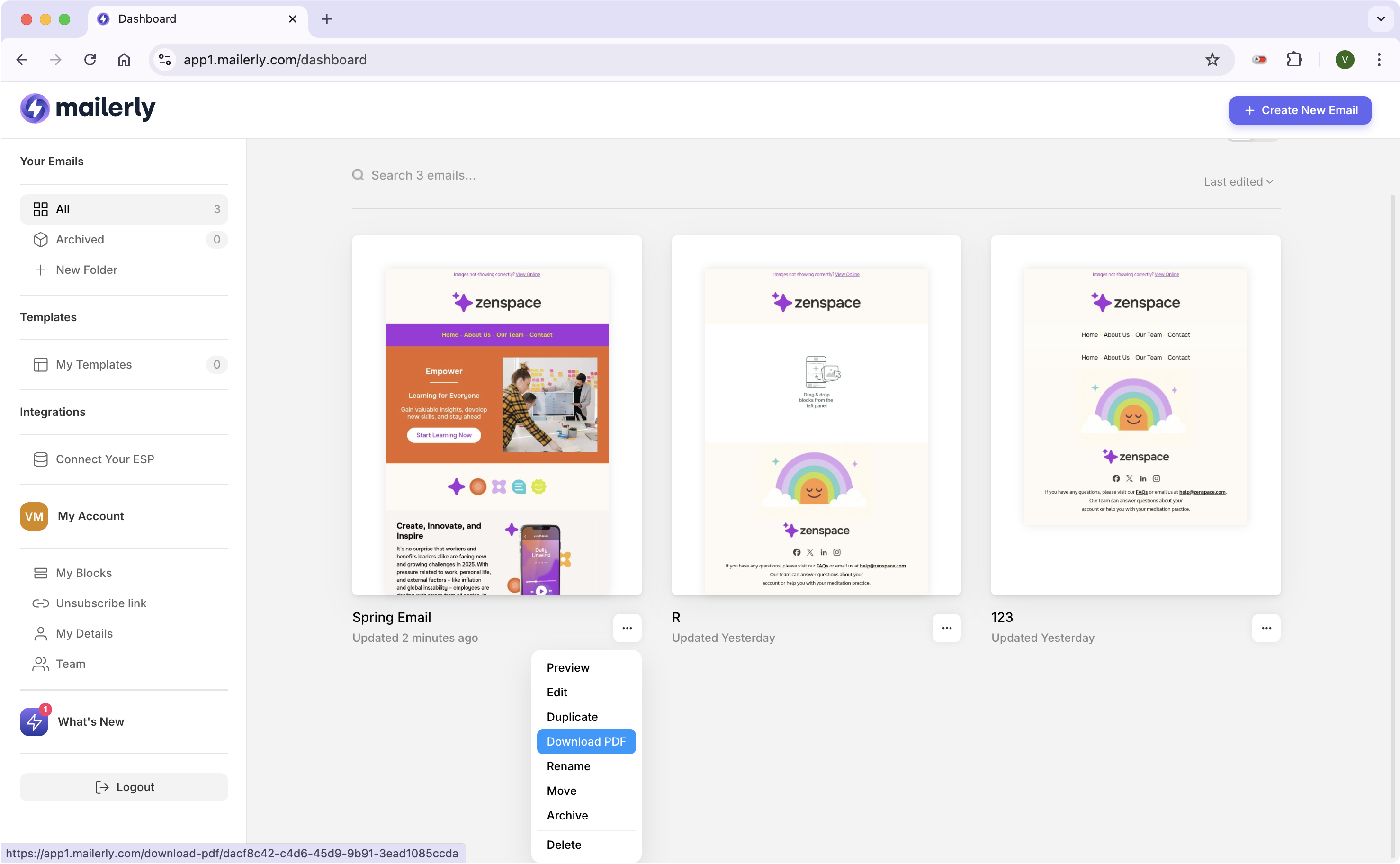Open the Archived folder cube icon
This screenshot has height=864, width=1400.
point(40,239)
